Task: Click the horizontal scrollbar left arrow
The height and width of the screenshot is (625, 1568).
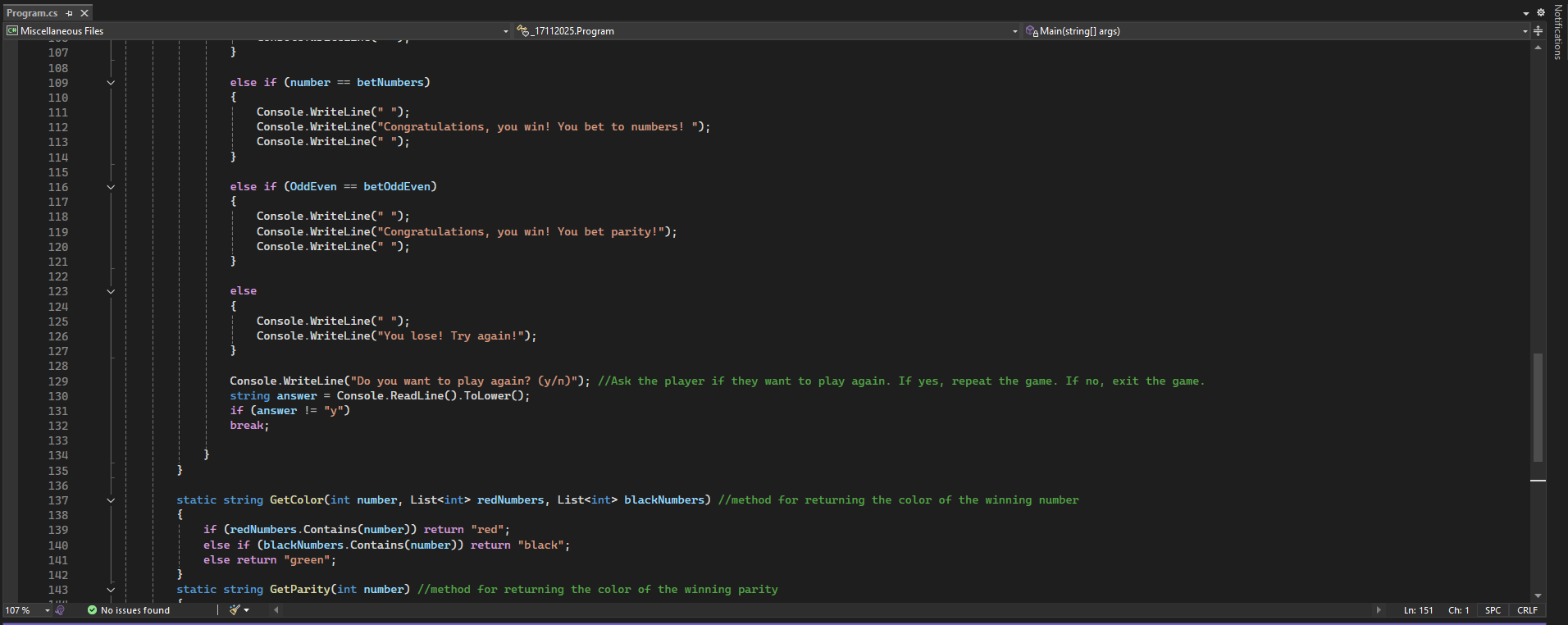Action: point(276,610)
